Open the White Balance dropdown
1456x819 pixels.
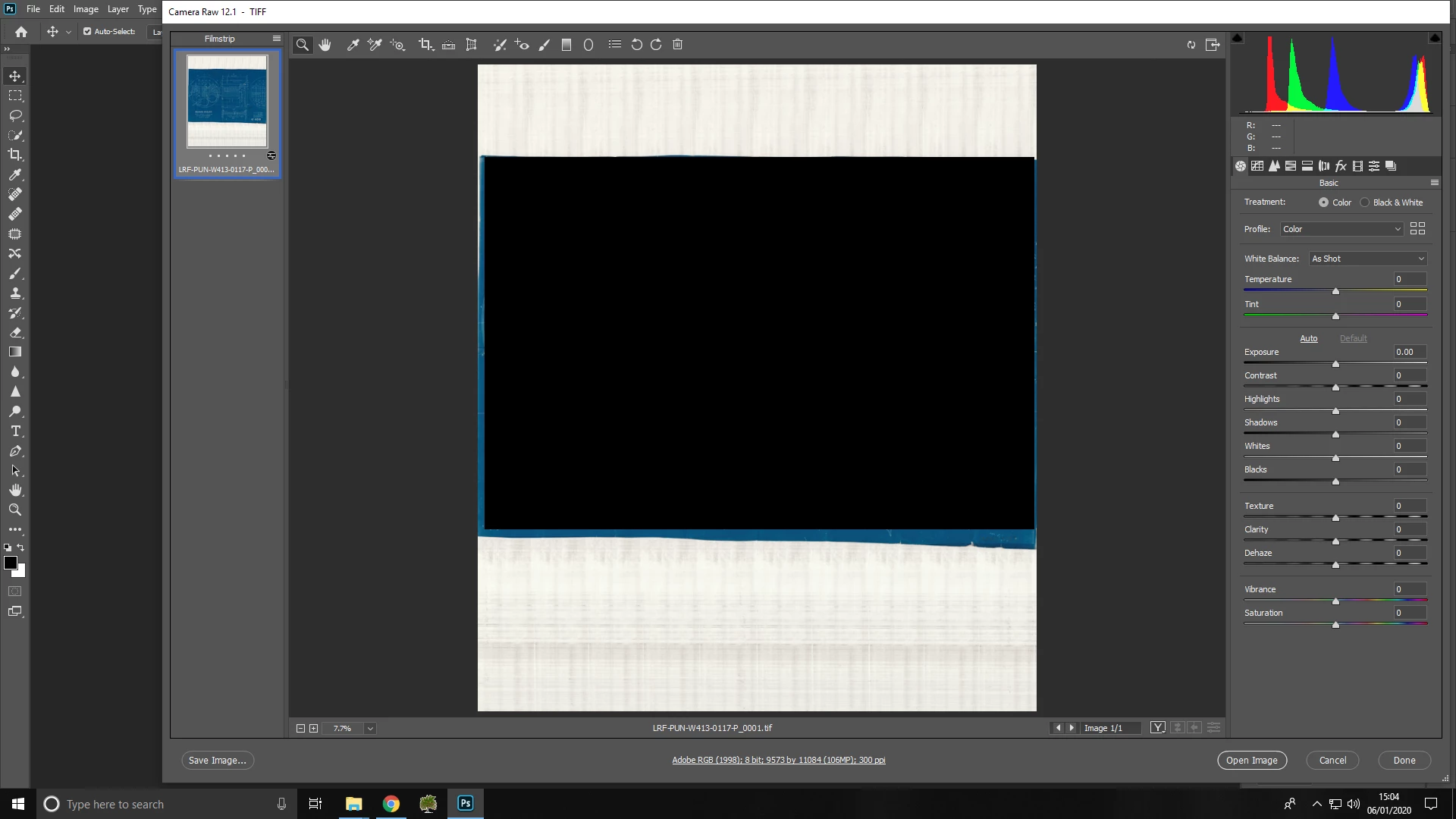pyautogui.click(x=1368, y=259)
